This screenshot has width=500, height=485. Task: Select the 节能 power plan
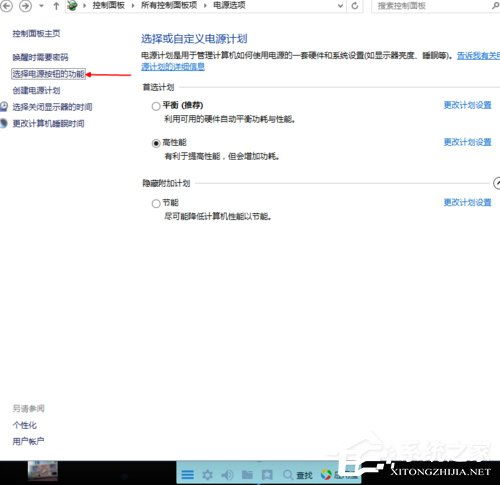(156, 203)
